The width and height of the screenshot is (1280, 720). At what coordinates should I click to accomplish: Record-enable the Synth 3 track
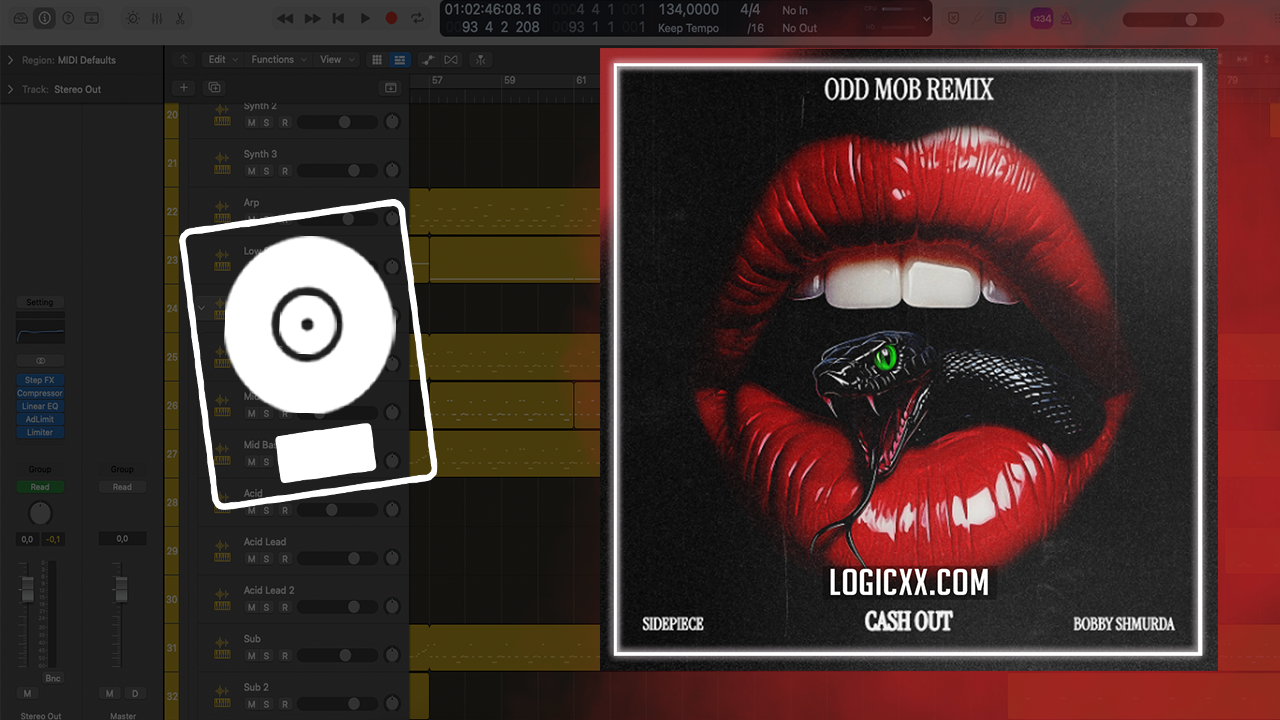[x=285, y=171]
